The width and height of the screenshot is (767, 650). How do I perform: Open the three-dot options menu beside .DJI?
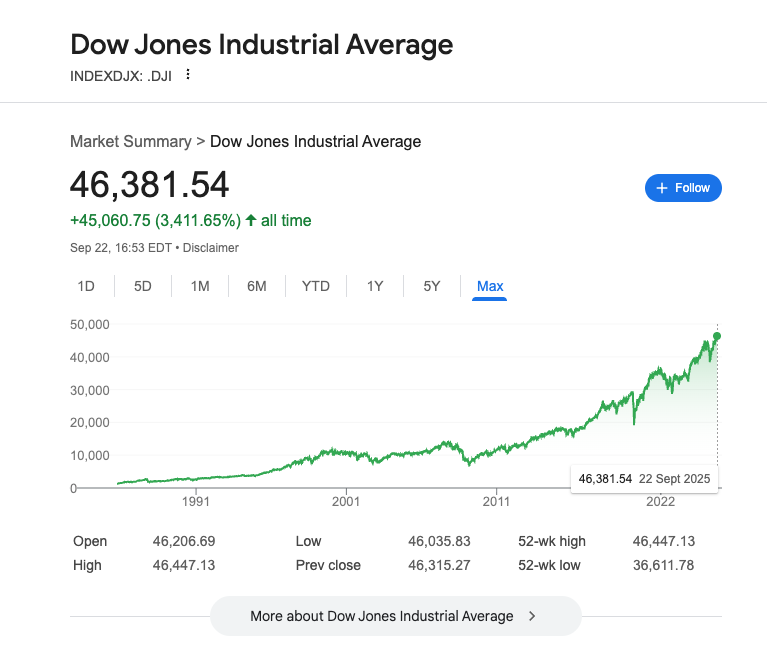tap(187, 74)
